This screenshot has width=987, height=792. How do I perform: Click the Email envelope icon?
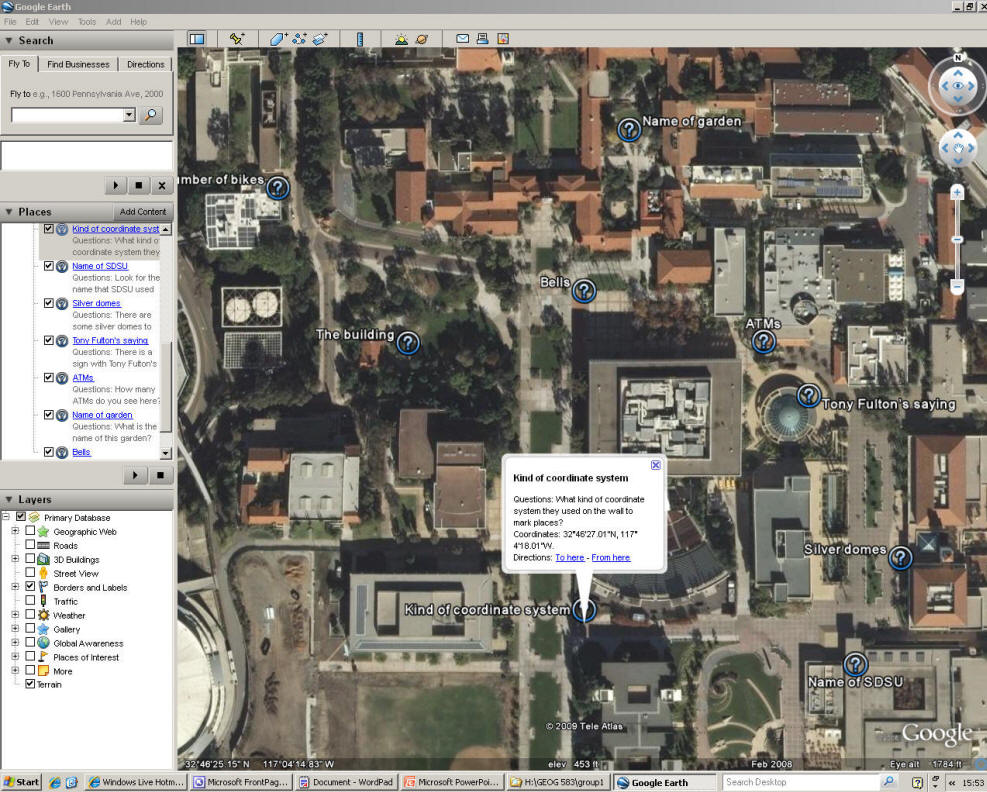[463, 38]
